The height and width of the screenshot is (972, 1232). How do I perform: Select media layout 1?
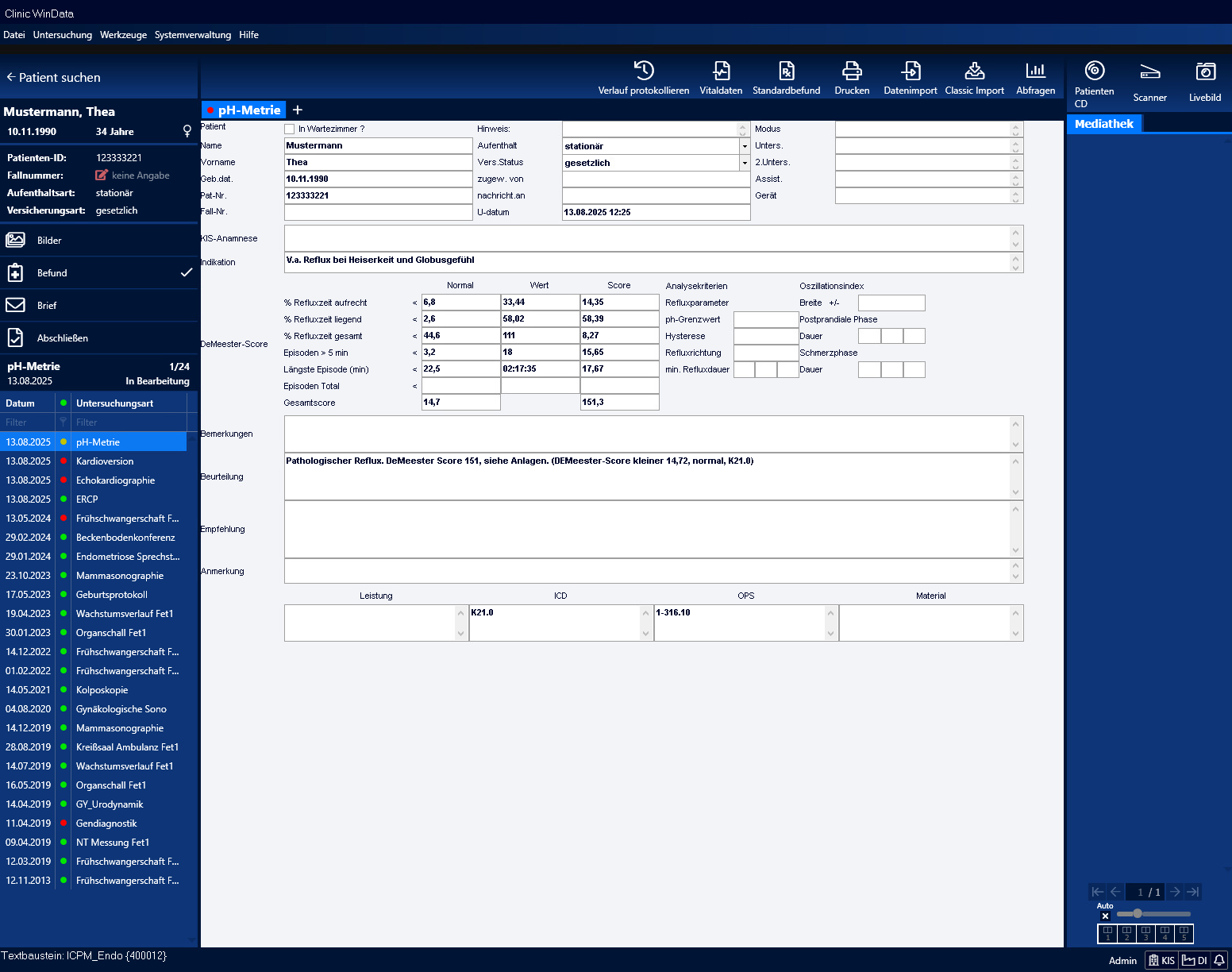coord(1107,933)
